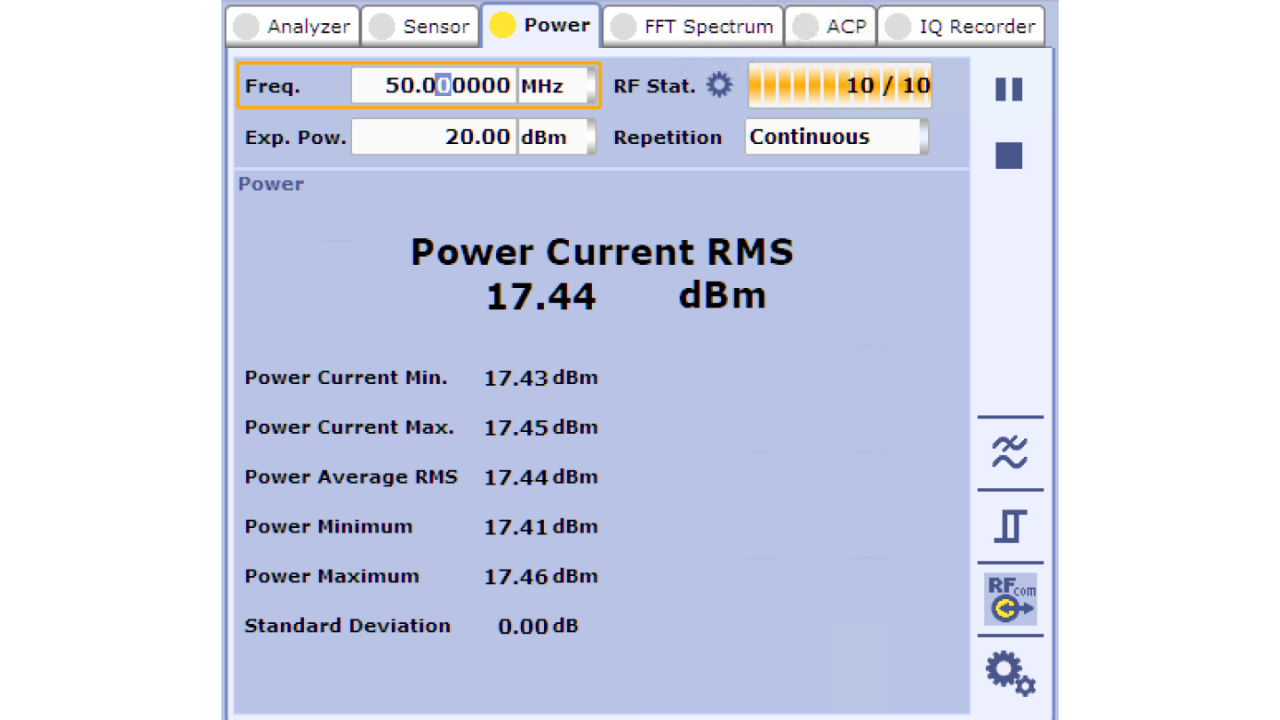Stop the measurement with the stop icon

tap(1009, 155)
